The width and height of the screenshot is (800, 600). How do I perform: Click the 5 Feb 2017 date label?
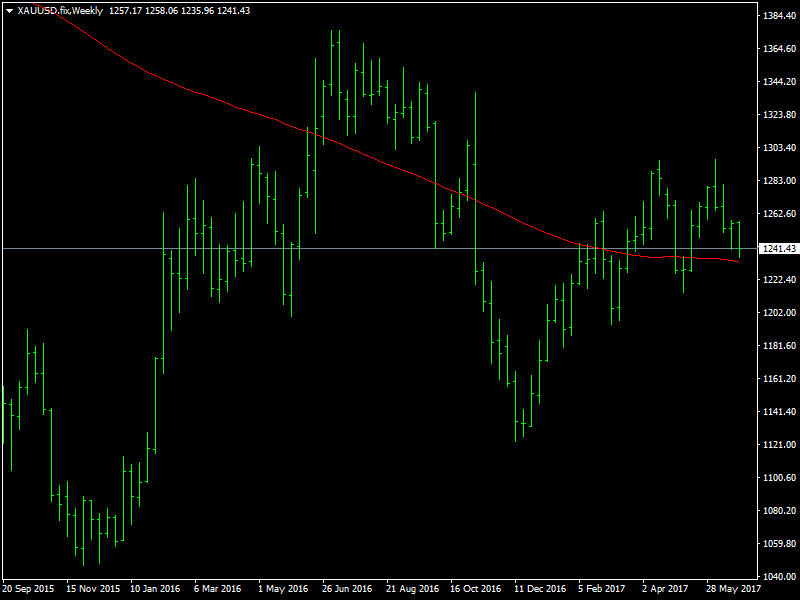pyautogui.click(x=601, y=589)
